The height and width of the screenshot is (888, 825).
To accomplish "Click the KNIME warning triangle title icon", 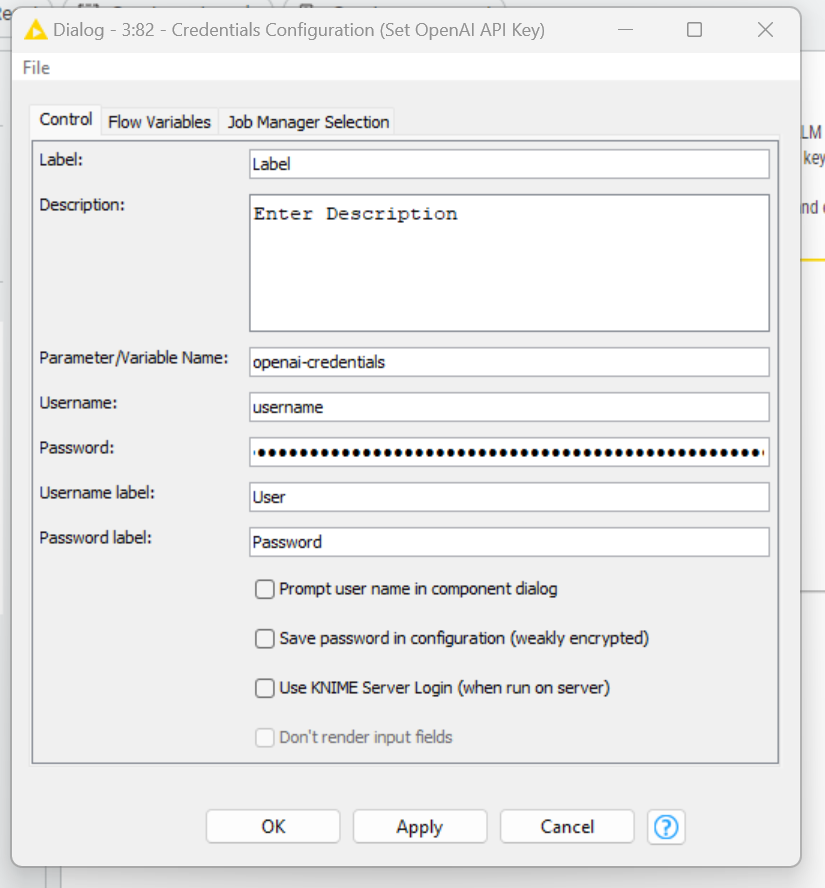I will click(36, 30).
